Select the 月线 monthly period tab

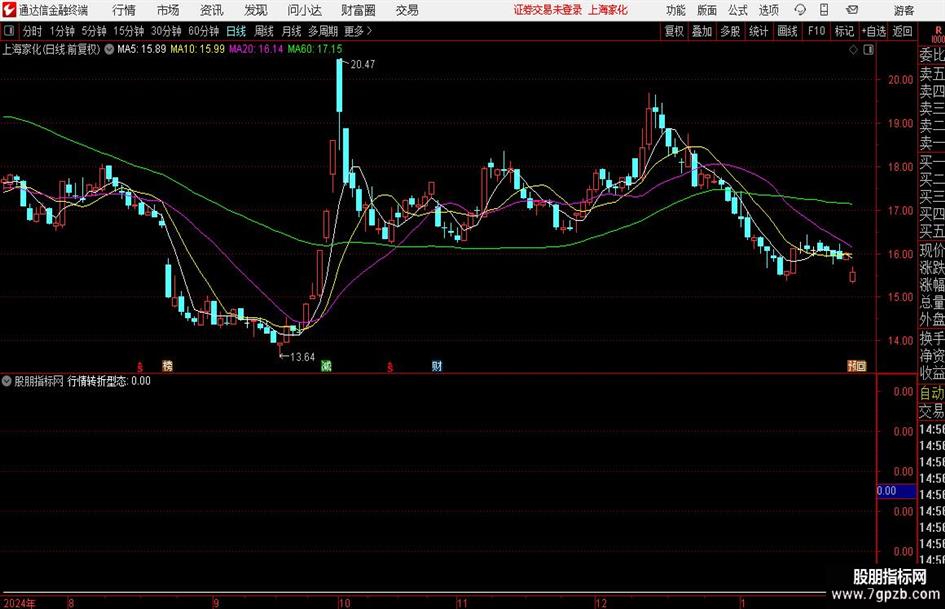coord(291,31)
